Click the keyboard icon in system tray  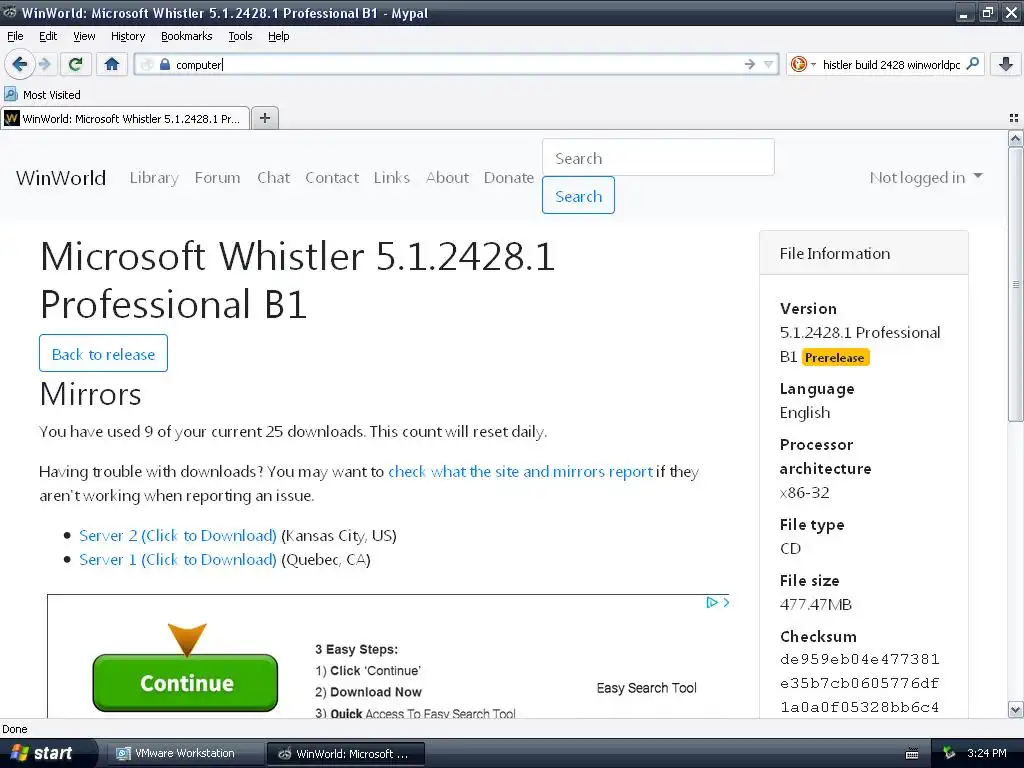912,754
